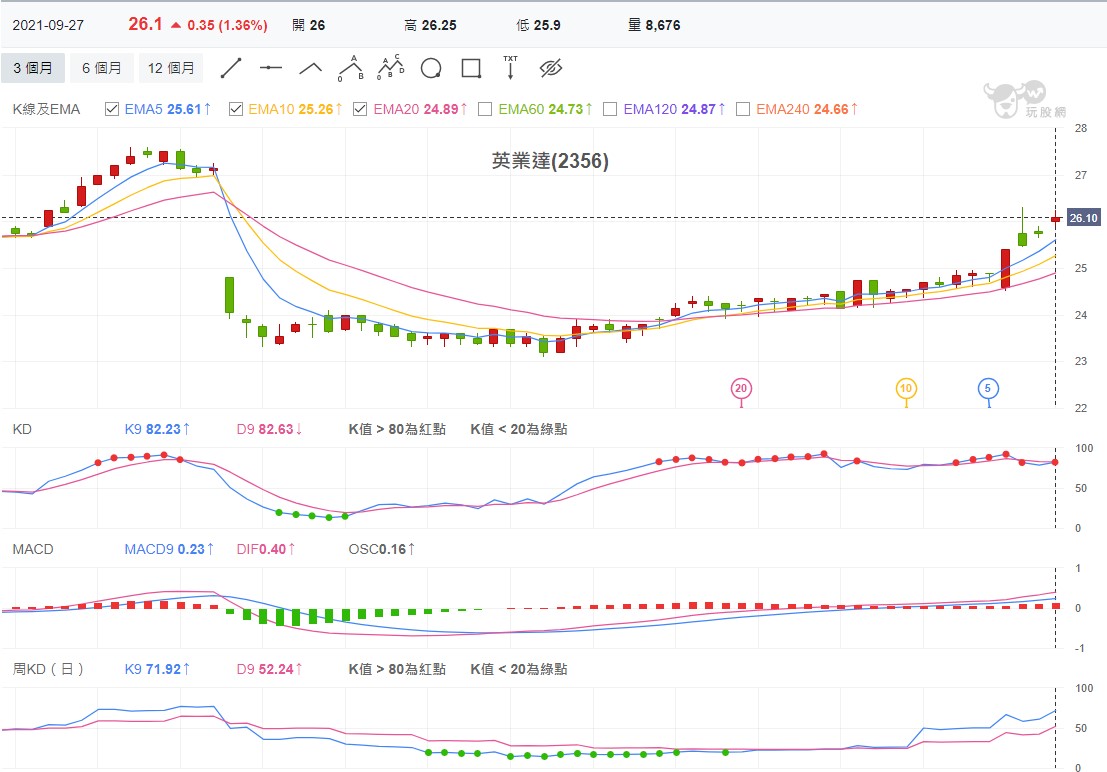Switch to 12 個月 range
This screenshot has height=772, width=1107.
tap(171, 68)
